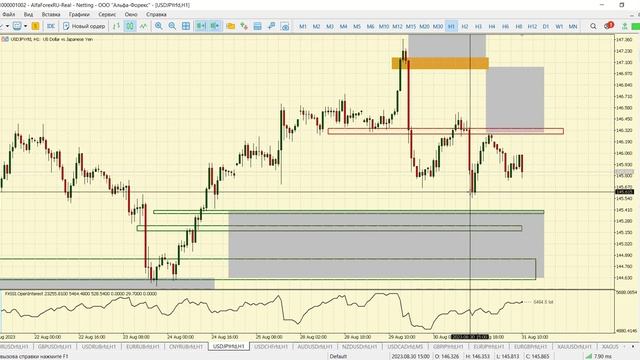This screenshot has height=360, width=640.
Task: Open the Сервис menu
Action: (x=107, y=14)
